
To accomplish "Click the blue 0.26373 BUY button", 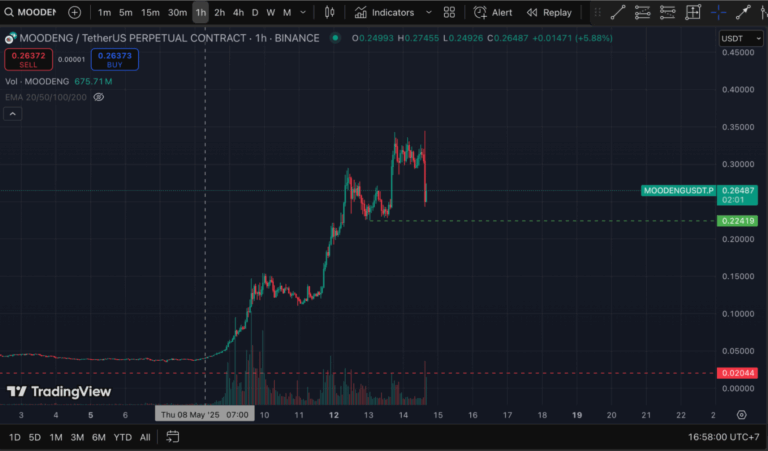I will tap(115, 59).
